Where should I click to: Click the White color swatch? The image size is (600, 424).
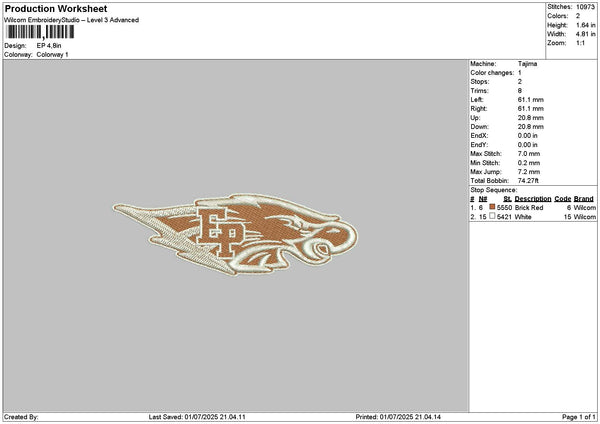tap(492, 216)
